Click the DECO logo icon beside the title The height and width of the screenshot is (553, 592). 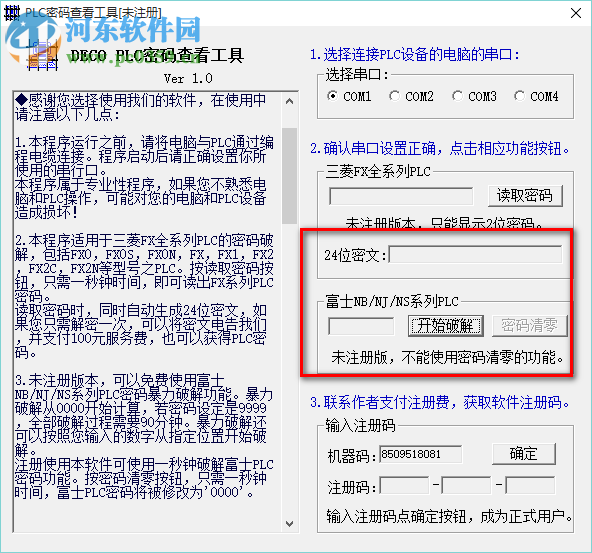(42, 55)
